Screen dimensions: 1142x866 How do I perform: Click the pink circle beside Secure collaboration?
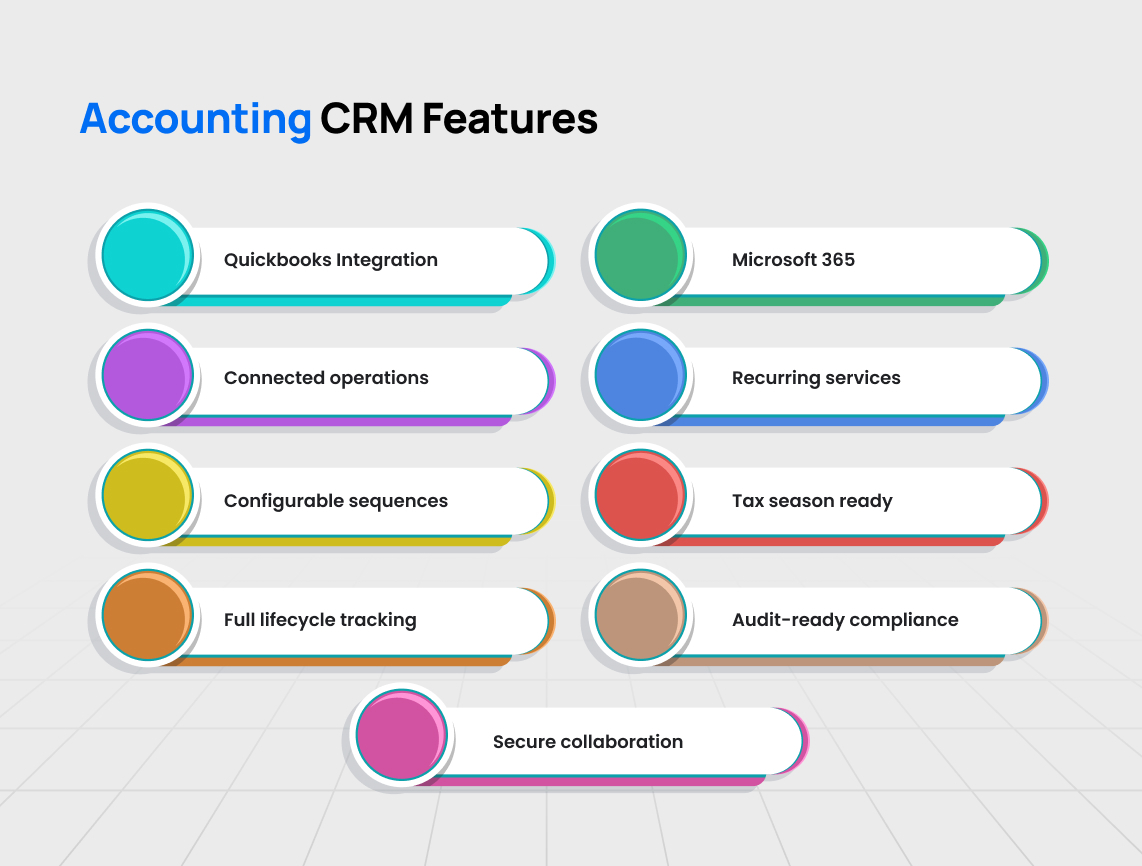[402, 735]
